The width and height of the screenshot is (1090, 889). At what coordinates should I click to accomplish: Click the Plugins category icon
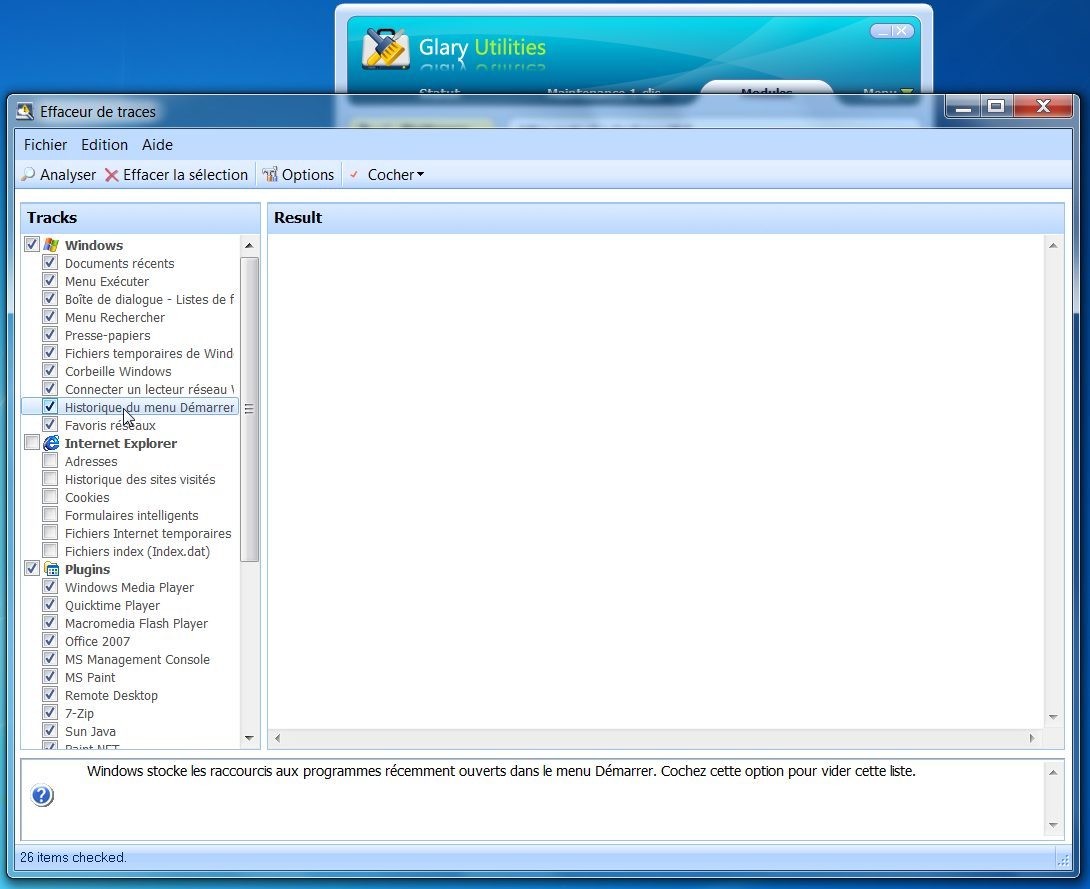[51, 569]
